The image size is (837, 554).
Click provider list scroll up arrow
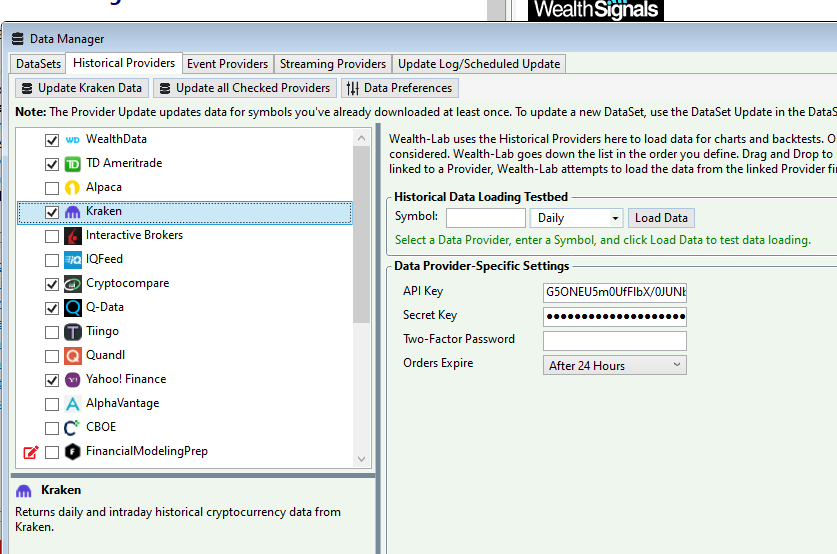[361, 138]
